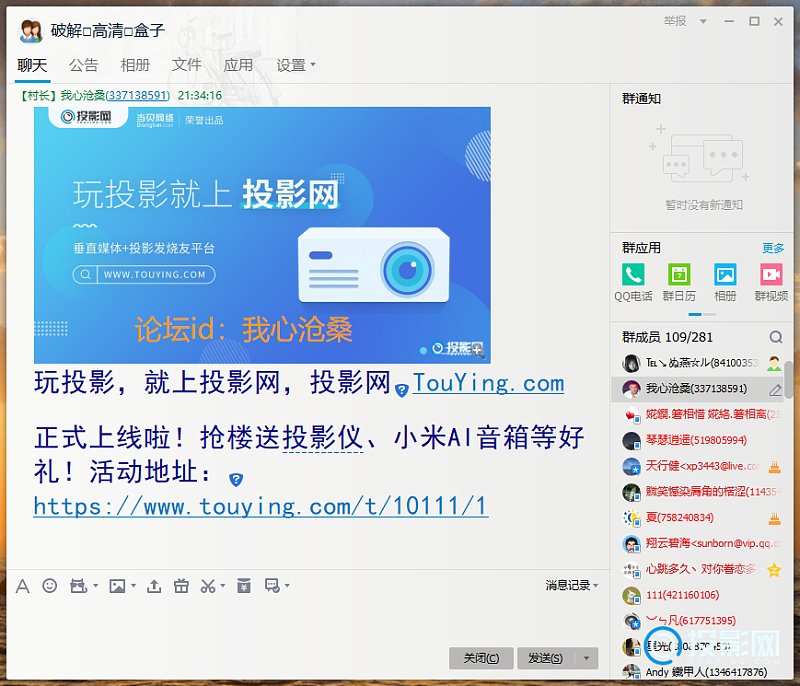Open the 公告 tab
Viewport: 800px width, 686px height.
pos(84,65)
